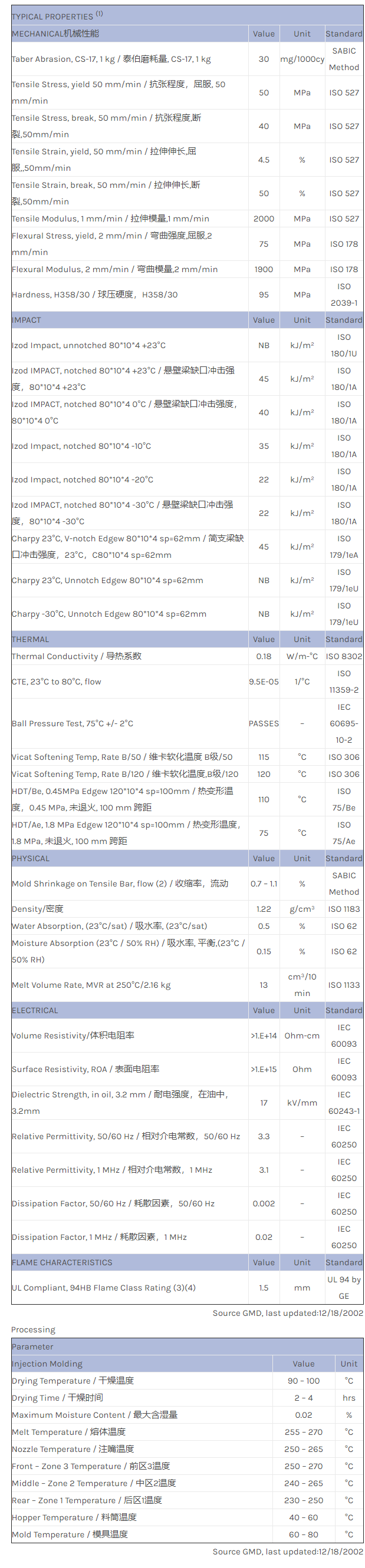The width and height of the screenshot is (365, 1568).
Task: Select the PHYSICAL section header
Action: pyautogui.click(x=31, y=858)
